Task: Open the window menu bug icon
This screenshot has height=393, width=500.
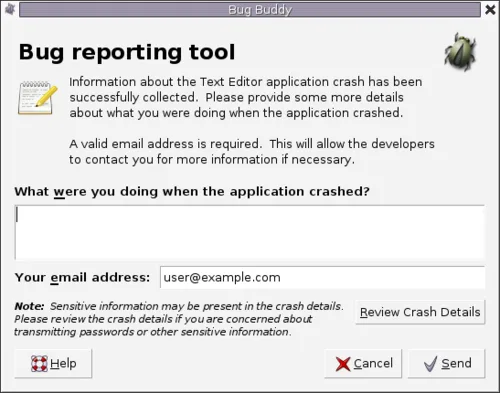Action: click(10, 9)
